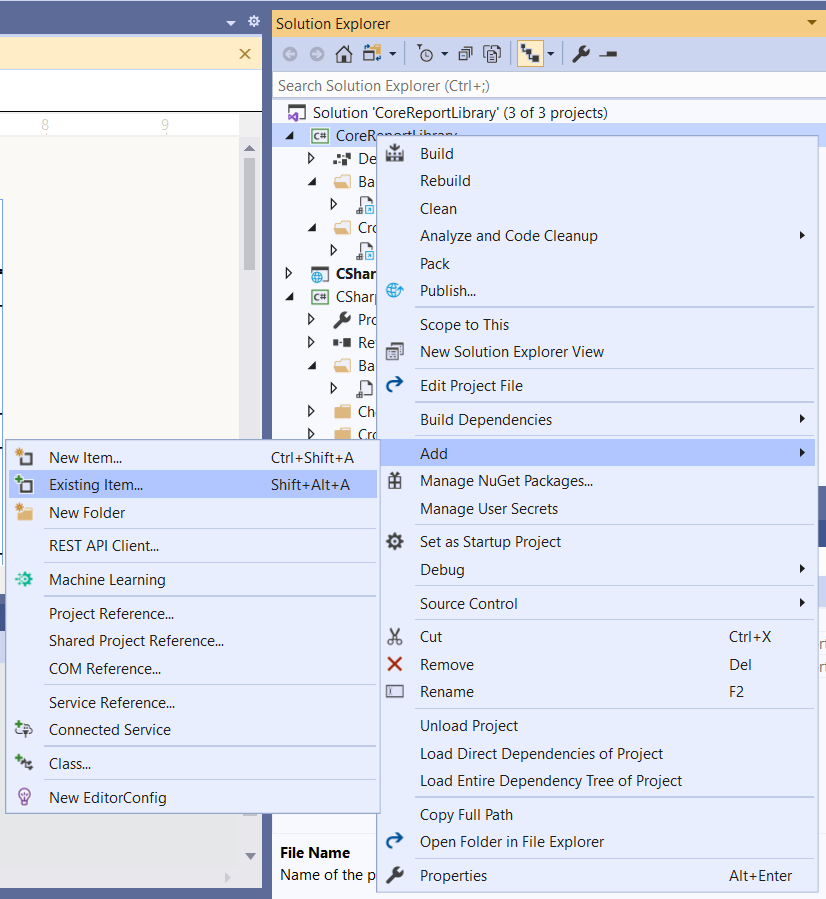This screenshot has width=826, height=899.
Task: Click the gear icon at top left
Action: [253, 20]
